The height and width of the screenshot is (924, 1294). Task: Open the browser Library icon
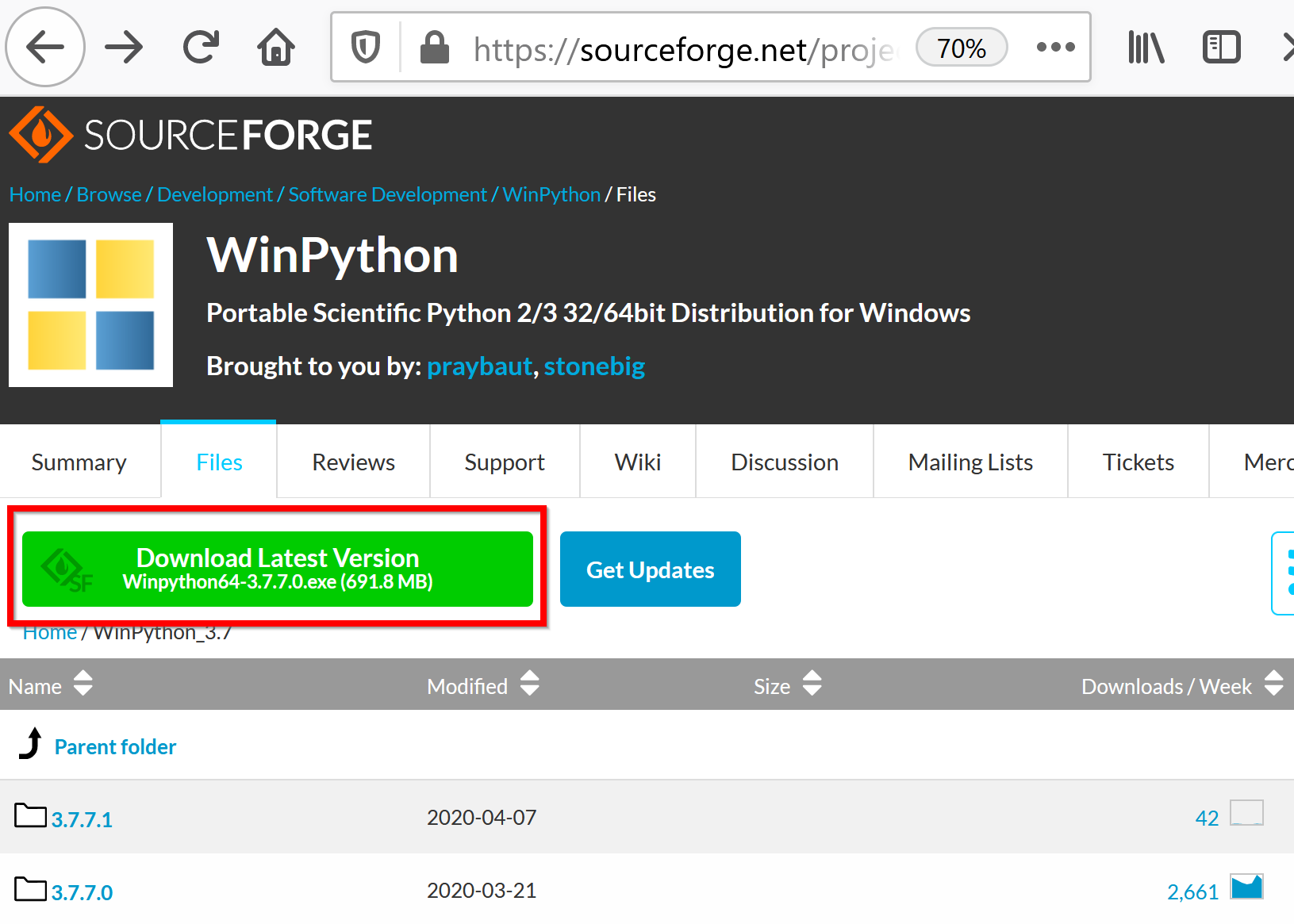click(1146, 48)
